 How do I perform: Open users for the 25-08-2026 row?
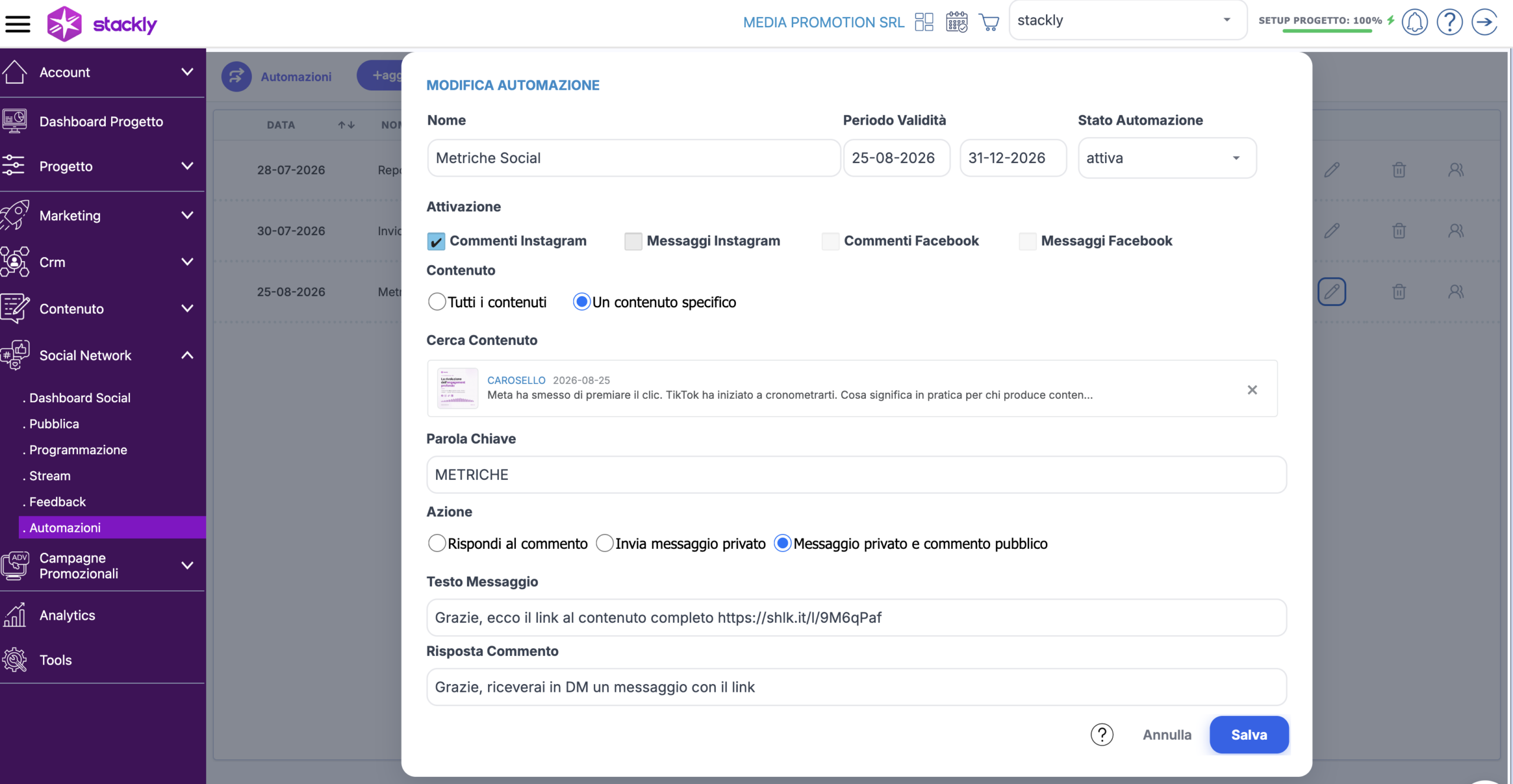tap(1456, 292)
